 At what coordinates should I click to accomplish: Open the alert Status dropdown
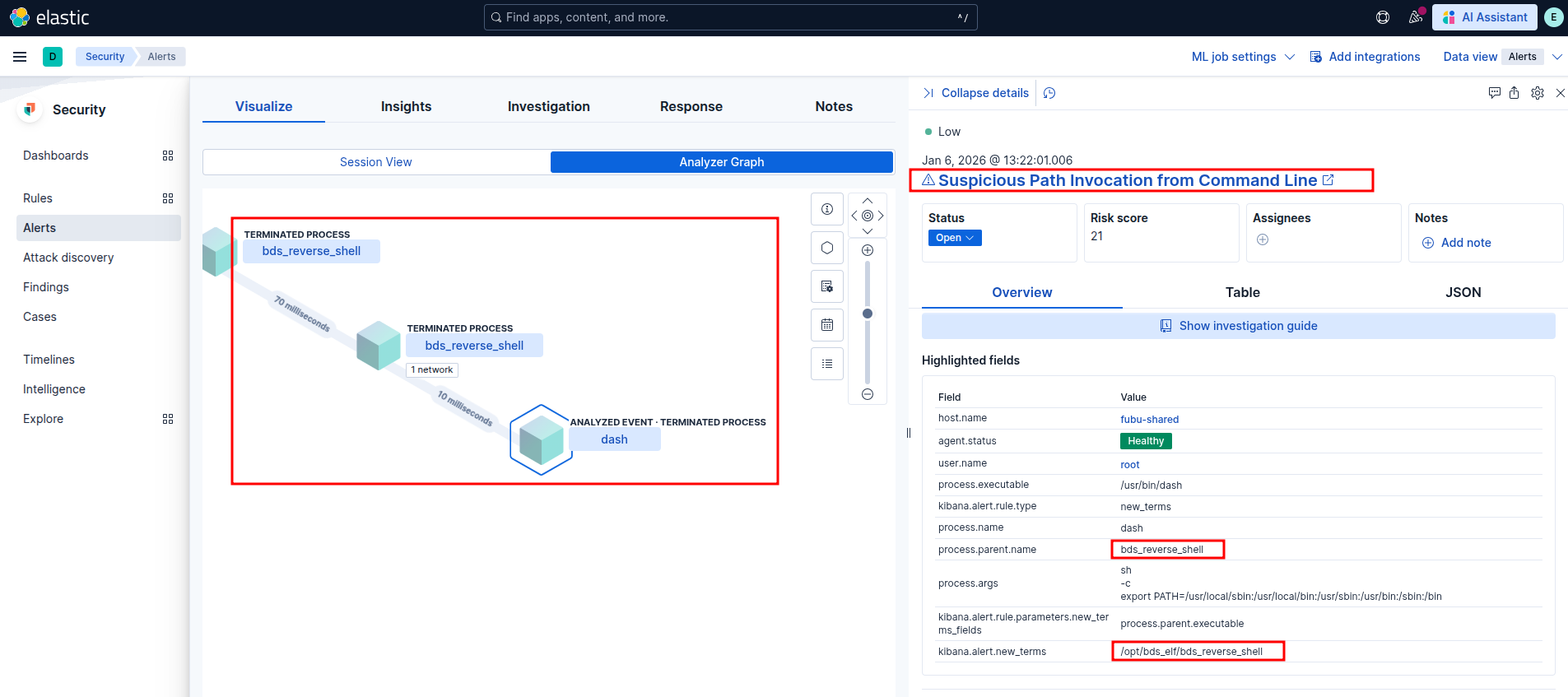pos(954,238)
